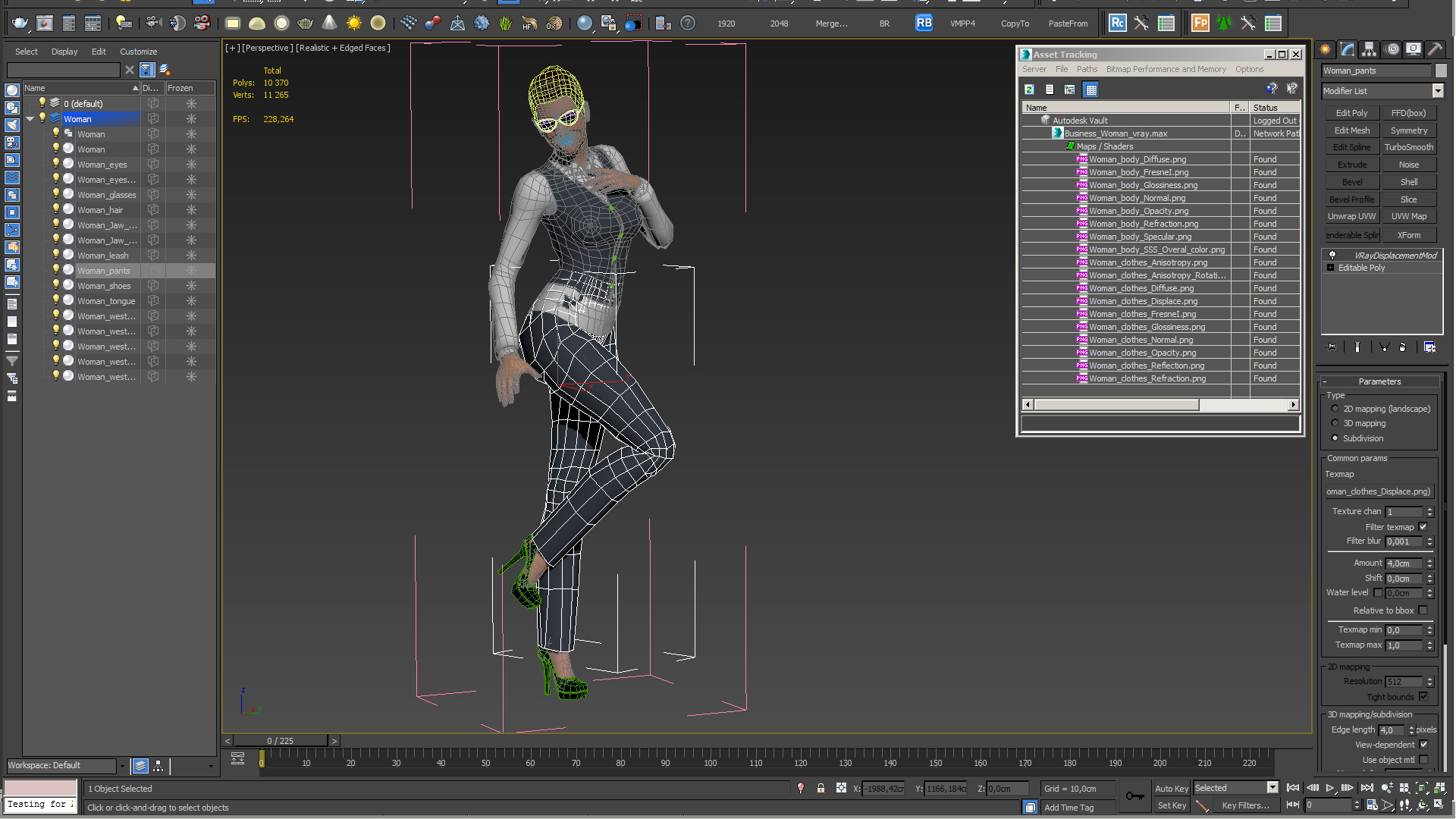Increase the Amount spinner value
Viewport: 1456px width, 819px height.
[1430, 561]
